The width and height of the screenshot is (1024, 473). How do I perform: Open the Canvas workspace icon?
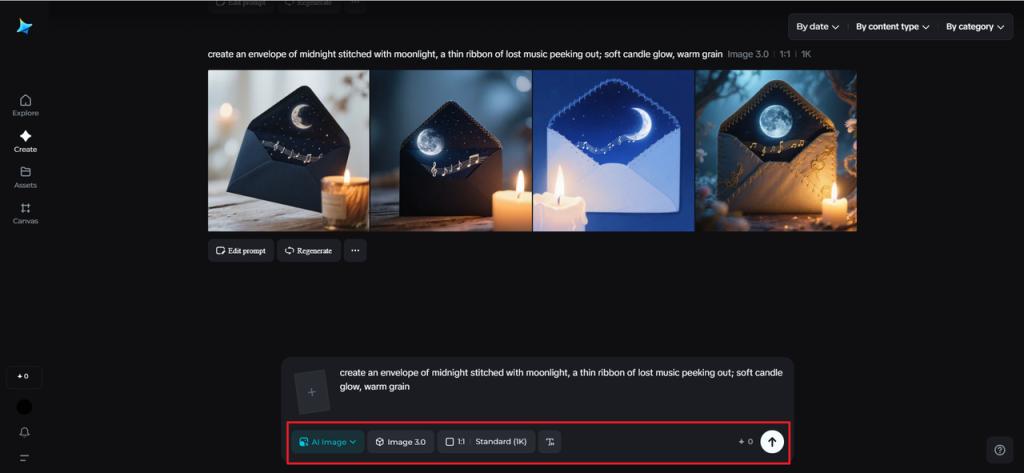pos(25,212)
